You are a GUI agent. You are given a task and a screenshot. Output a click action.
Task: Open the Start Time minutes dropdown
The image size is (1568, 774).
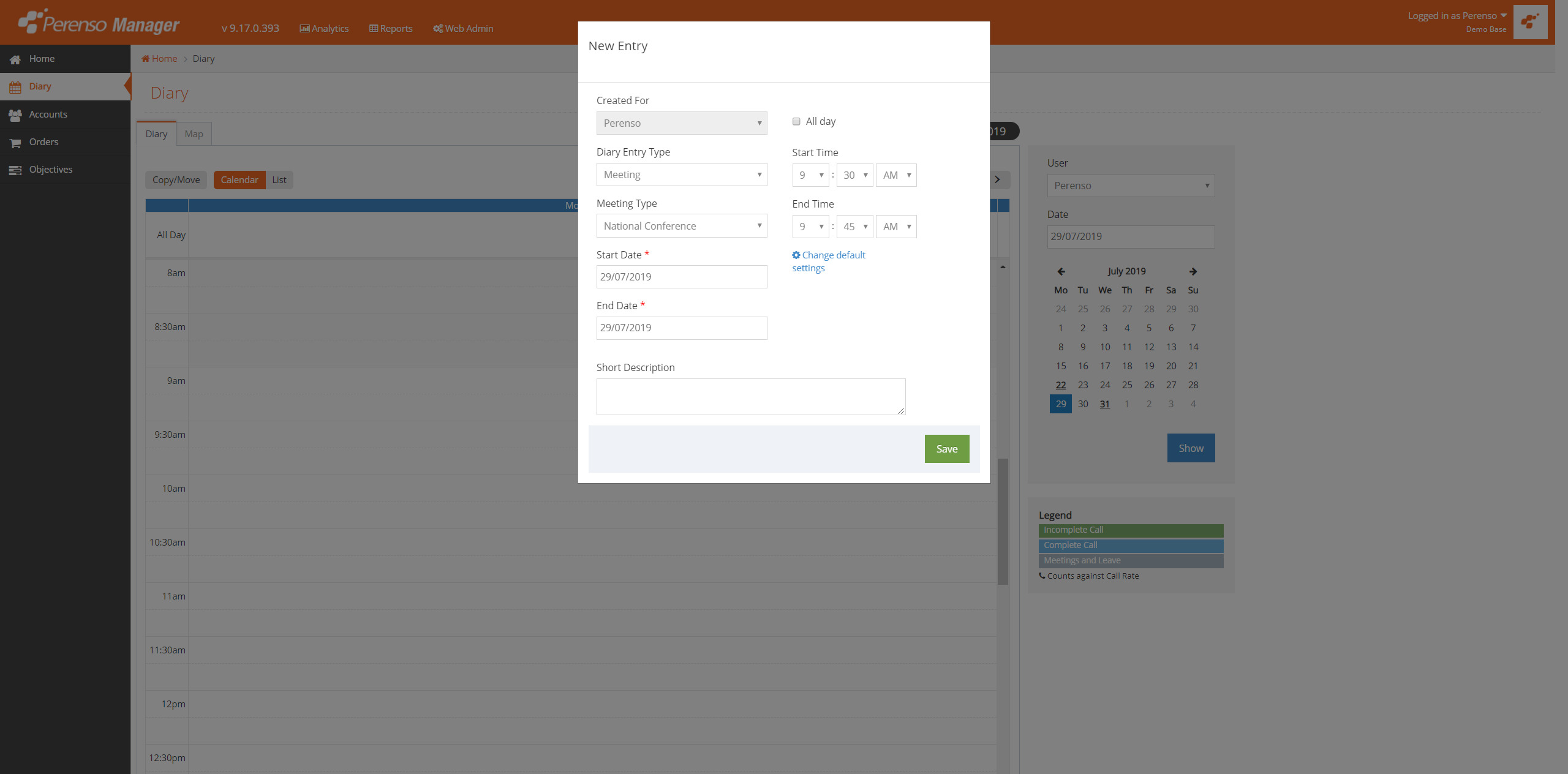pos(854,175)
